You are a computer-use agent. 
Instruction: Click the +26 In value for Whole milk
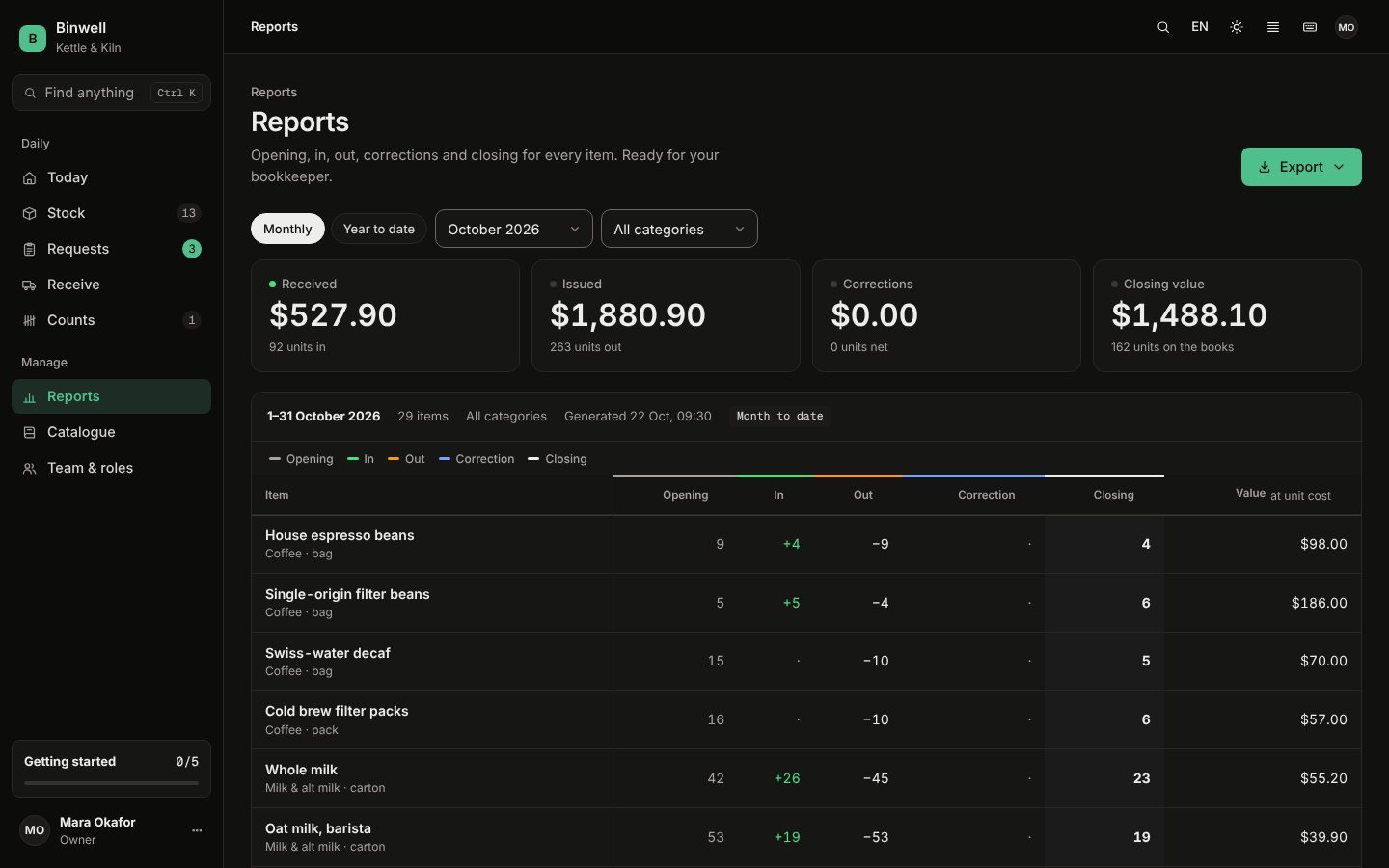click(x=787, y=778)
